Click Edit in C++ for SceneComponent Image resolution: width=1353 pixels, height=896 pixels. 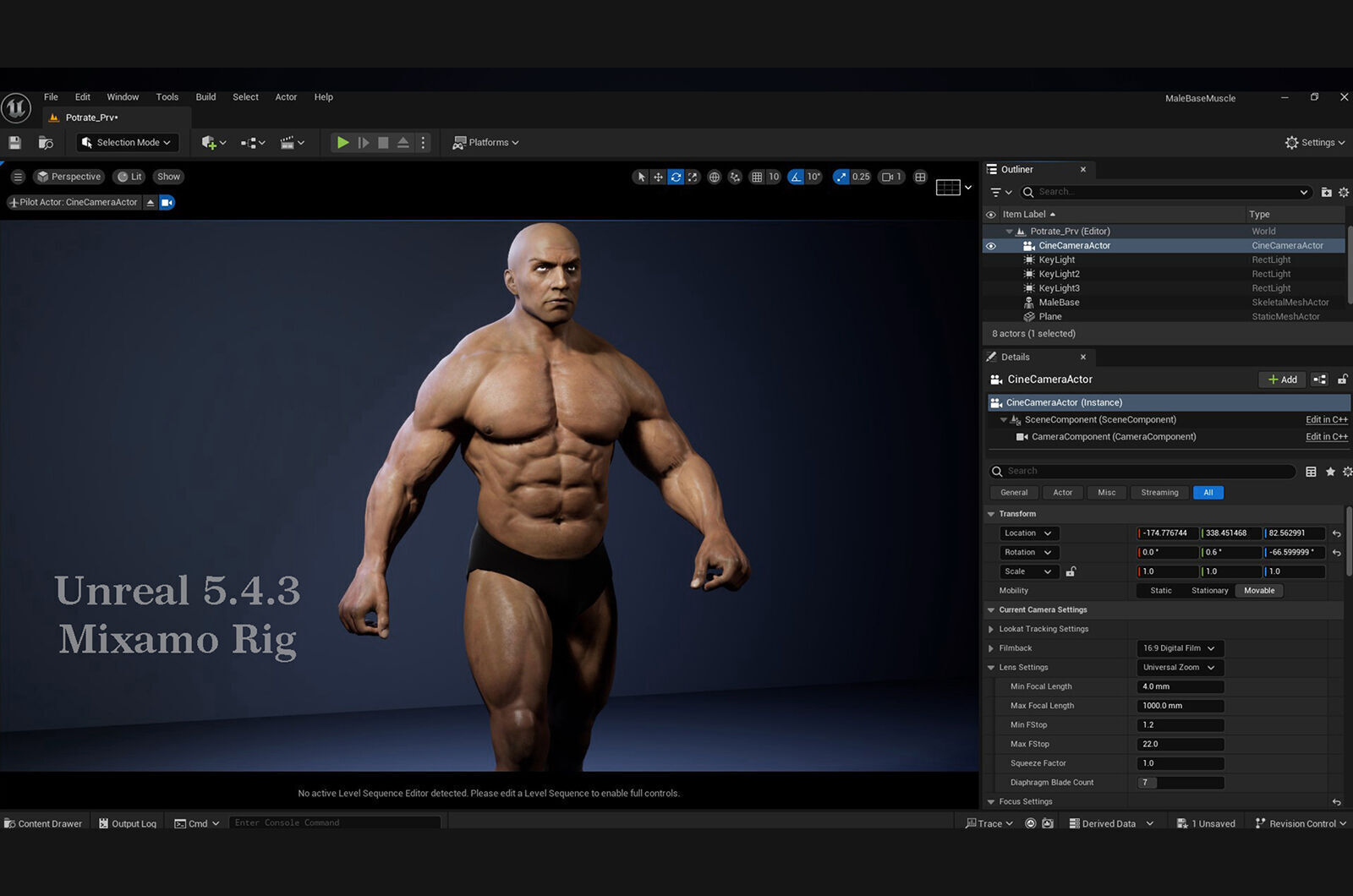pos(1326,420)
